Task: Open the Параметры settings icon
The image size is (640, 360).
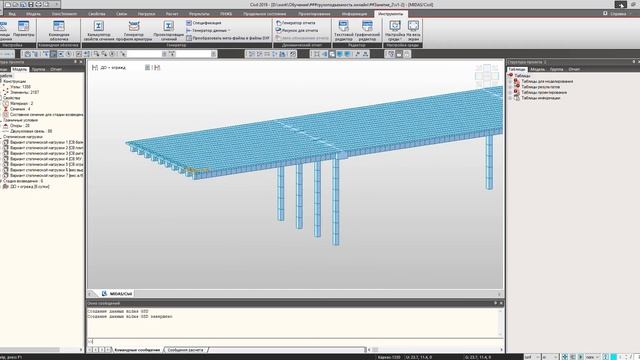Action: [x=23, y=29]
